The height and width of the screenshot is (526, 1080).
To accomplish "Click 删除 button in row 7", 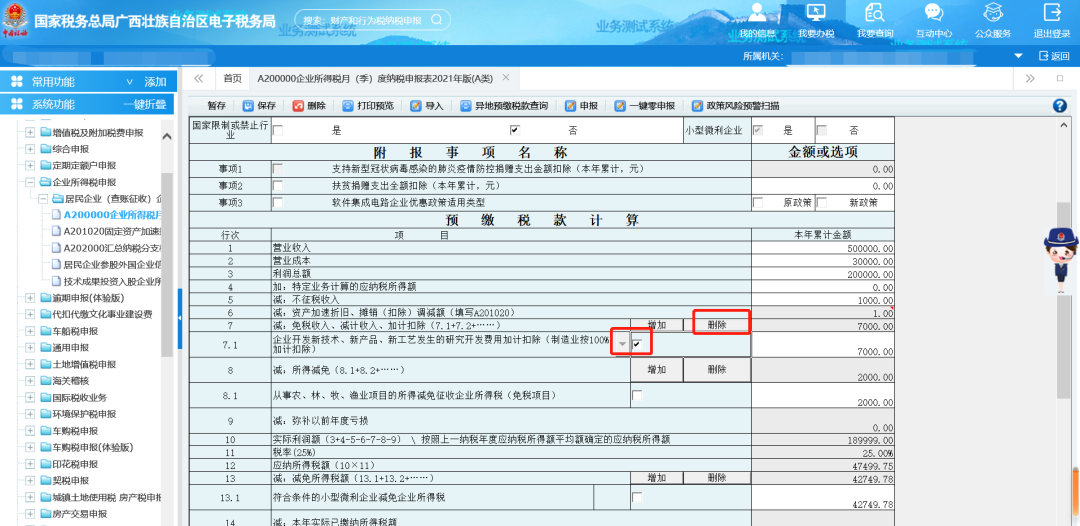I will (717, 324).
